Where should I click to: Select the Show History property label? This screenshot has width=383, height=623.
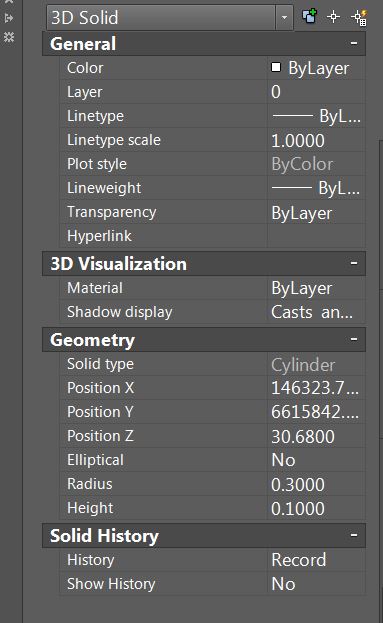(x=111, y=584)
